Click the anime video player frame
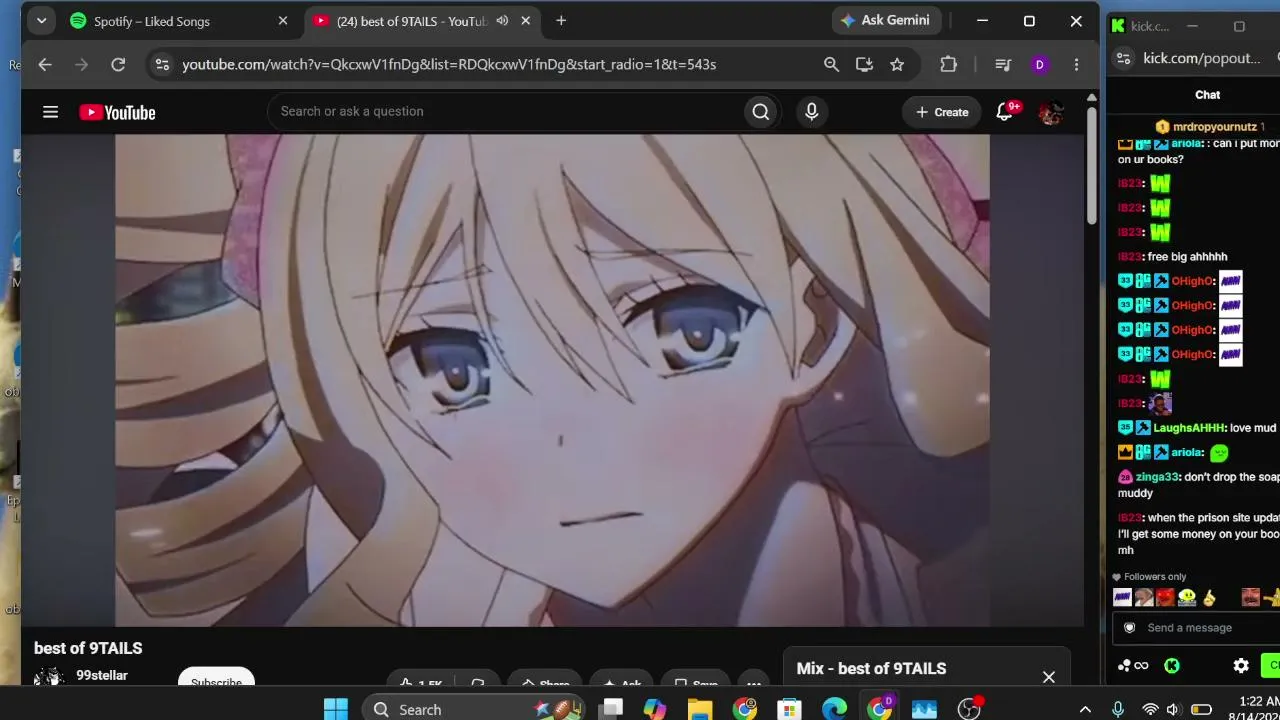The width and height of the screenshot is (1280, 720). pyautogui.click(x=552, y=381)
